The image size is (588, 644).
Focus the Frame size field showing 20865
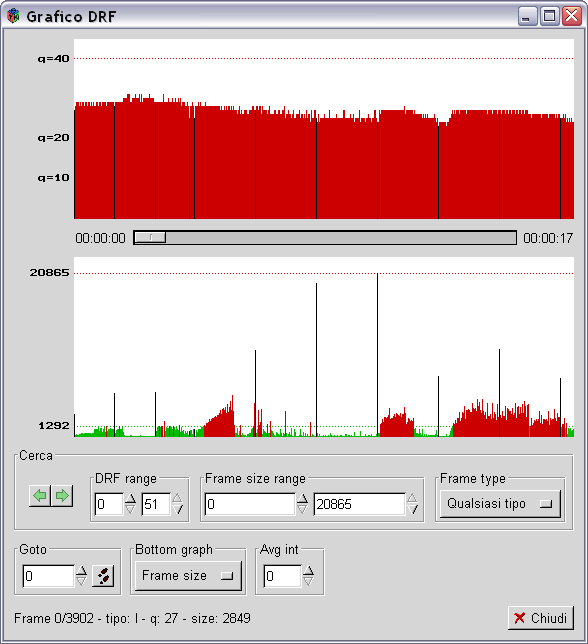(359, 504)
